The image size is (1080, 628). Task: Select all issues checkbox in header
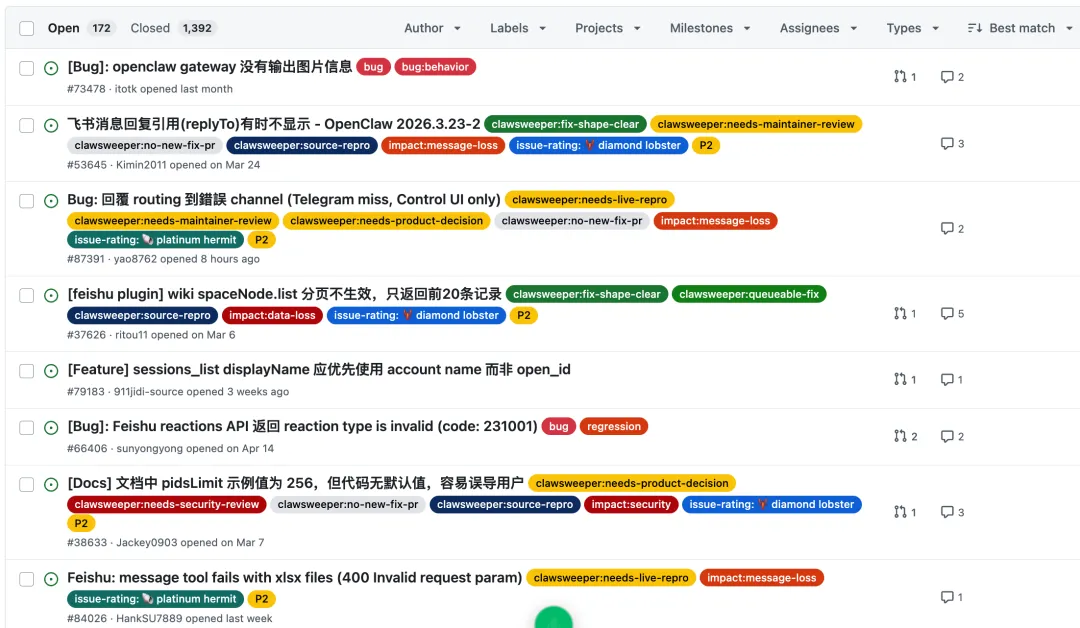26,28
